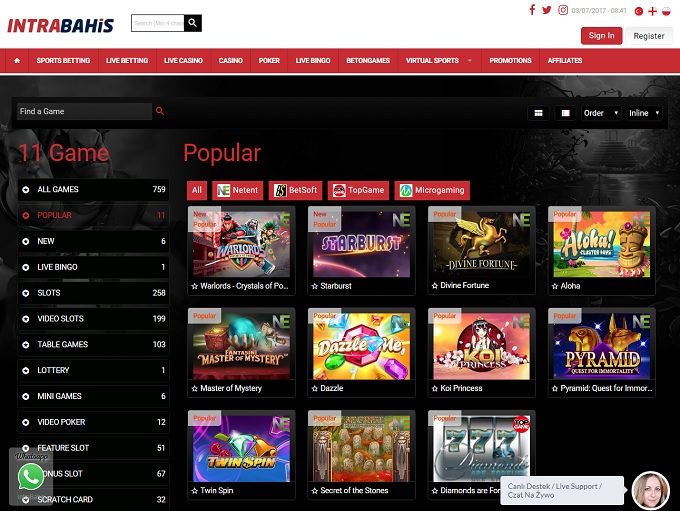This screenshot has height=511, width=680.
Task: Expand the Virtual Sports menu arrow
Action: coord(470,60)
